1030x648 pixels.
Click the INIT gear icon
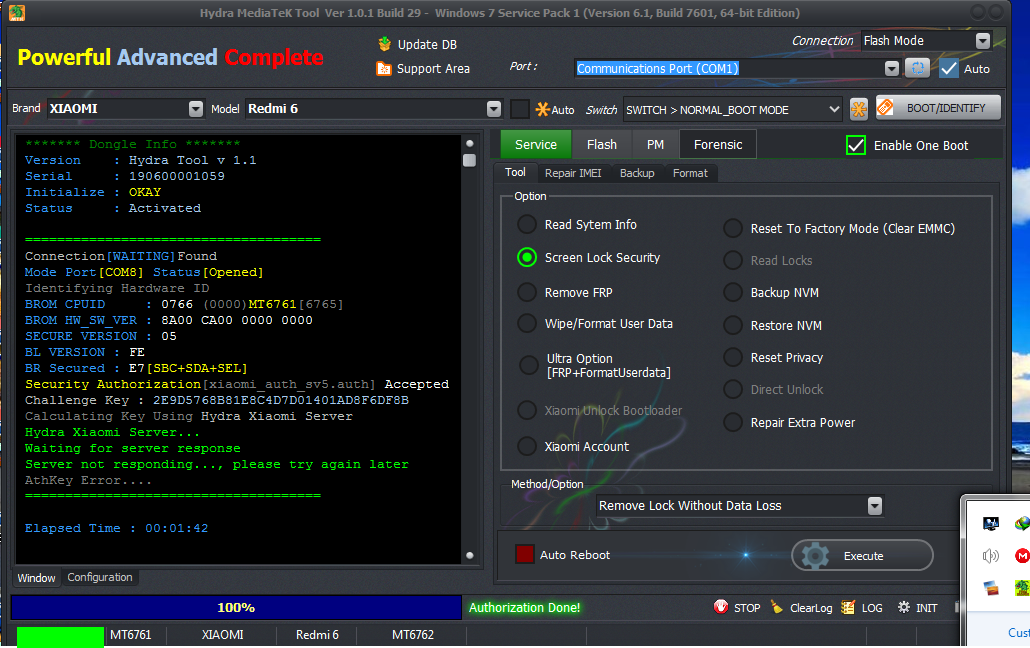pyautogui.click(x=904, y=607)
